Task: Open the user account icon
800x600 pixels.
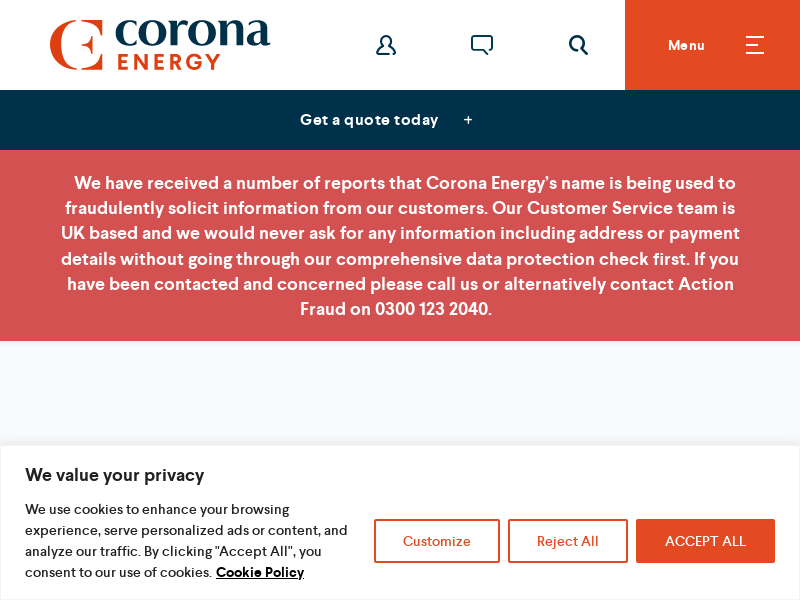Action: (386, 45)
